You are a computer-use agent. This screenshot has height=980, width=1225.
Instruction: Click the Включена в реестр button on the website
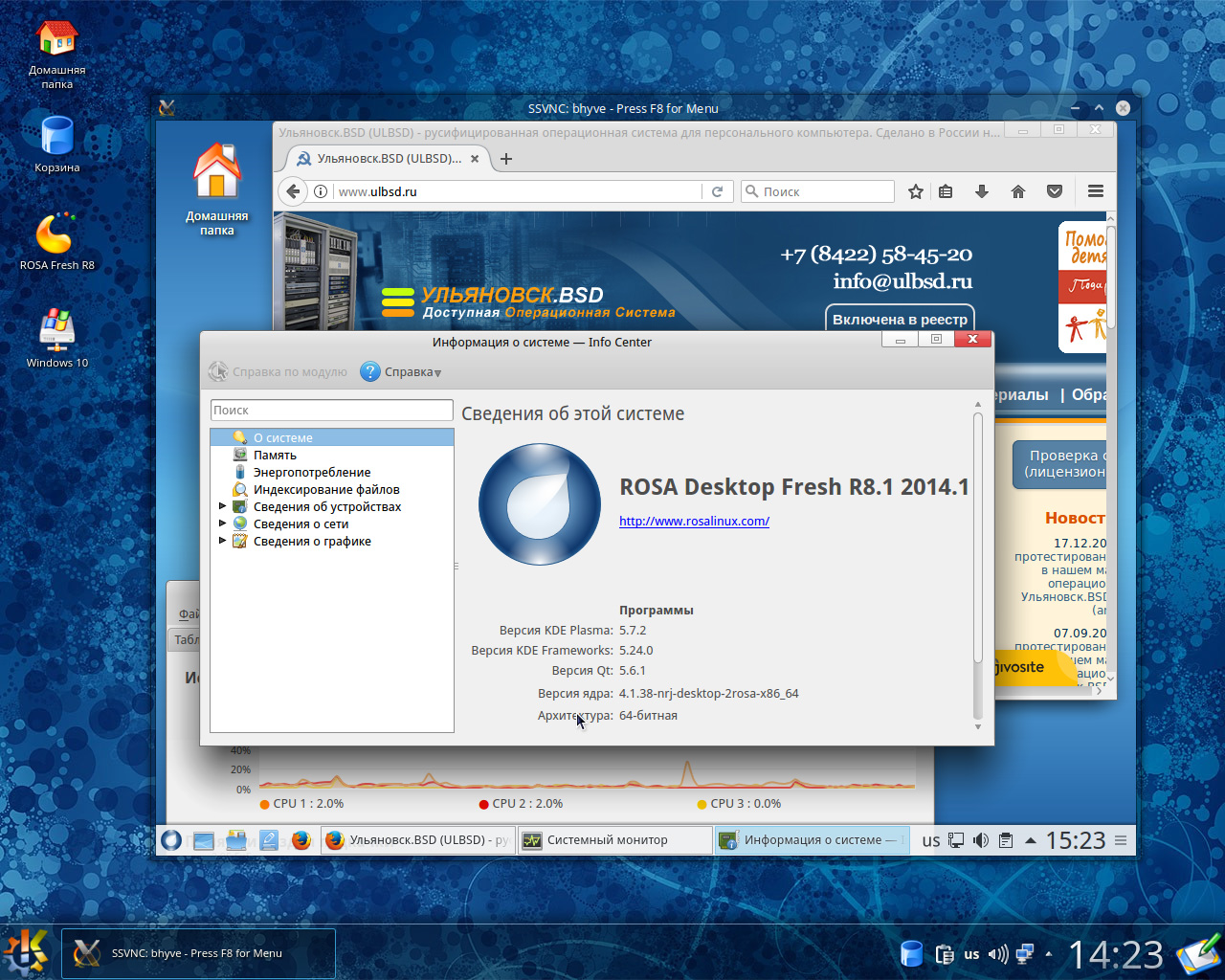point(900,319)
